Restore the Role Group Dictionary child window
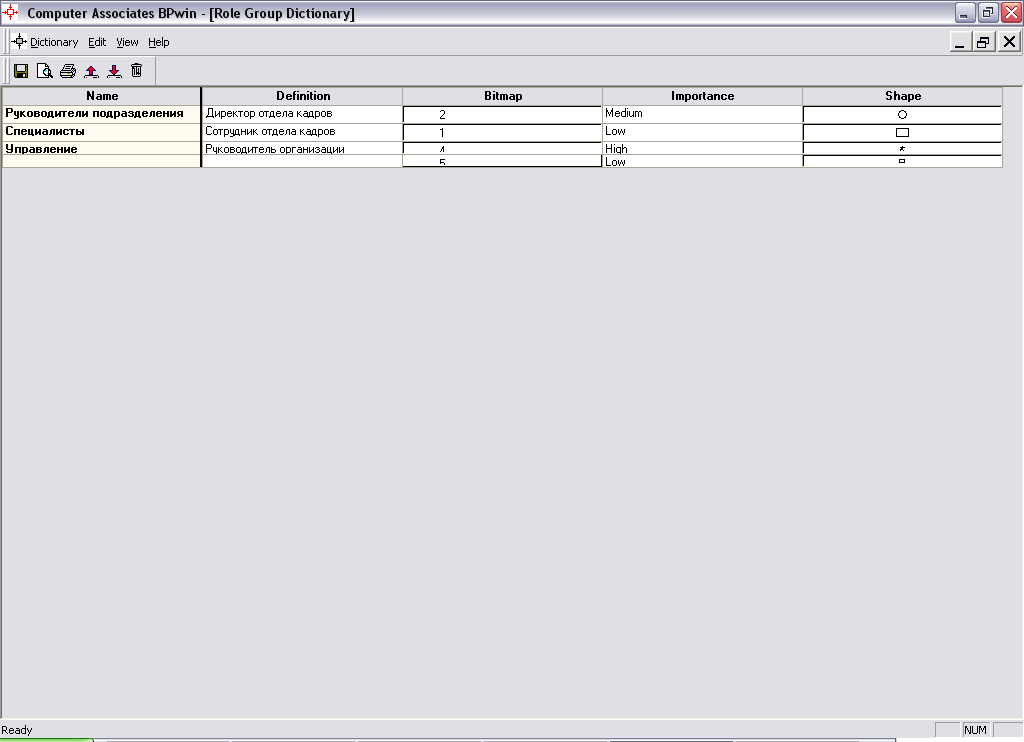This screenshot has width=1024, height=742. (983, 42)
